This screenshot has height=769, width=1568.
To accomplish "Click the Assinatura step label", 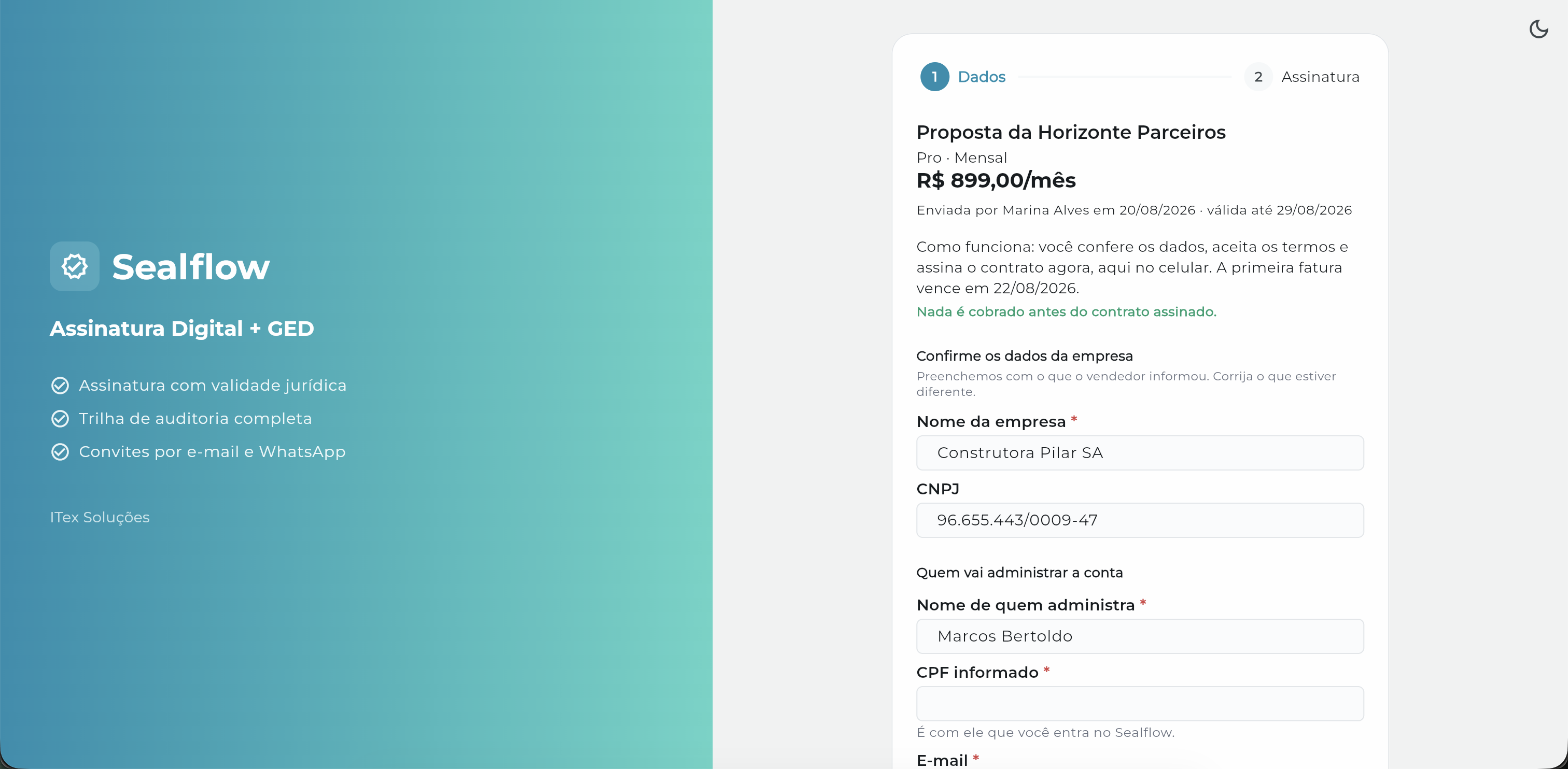I will [1320, 77].
